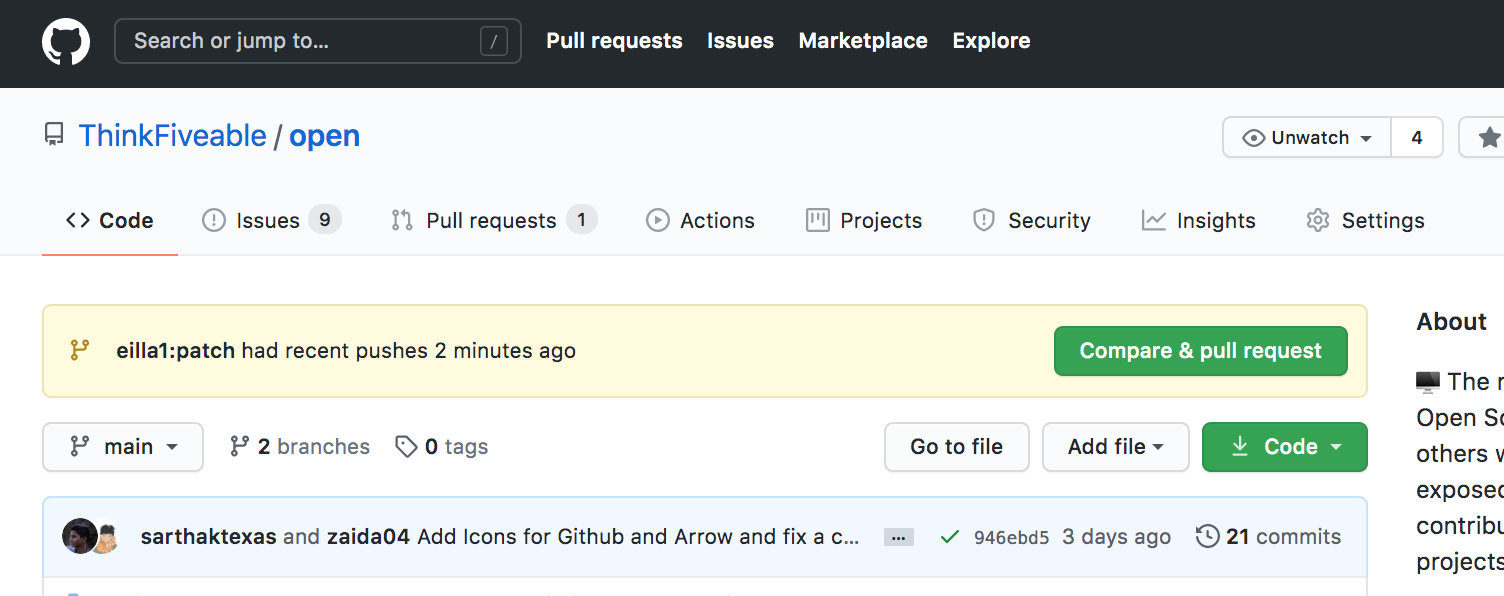Click the Settings gear icon

[x=1318, y=221]
